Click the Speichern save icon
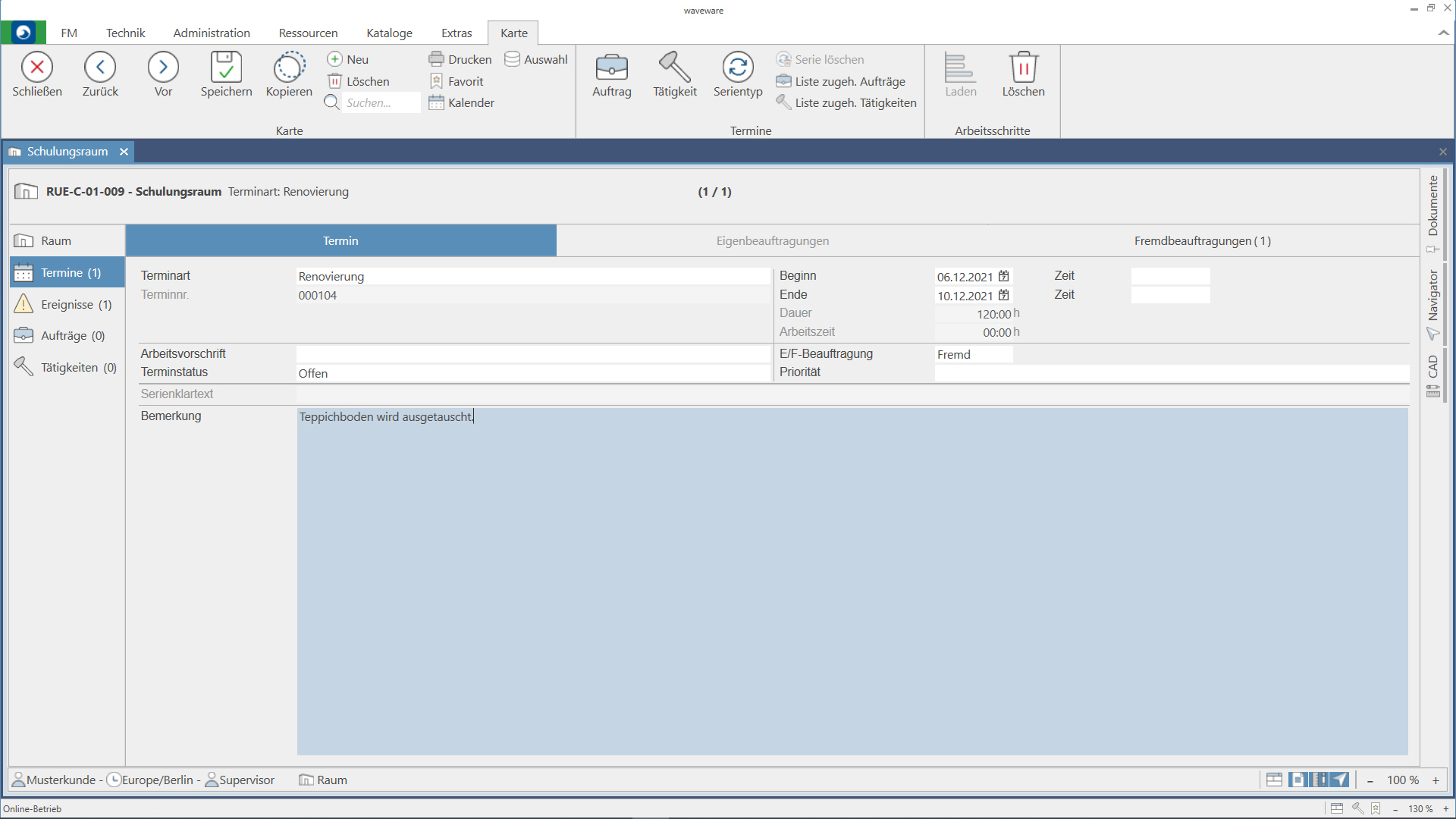1456x819 pixels. coord(225,67)
